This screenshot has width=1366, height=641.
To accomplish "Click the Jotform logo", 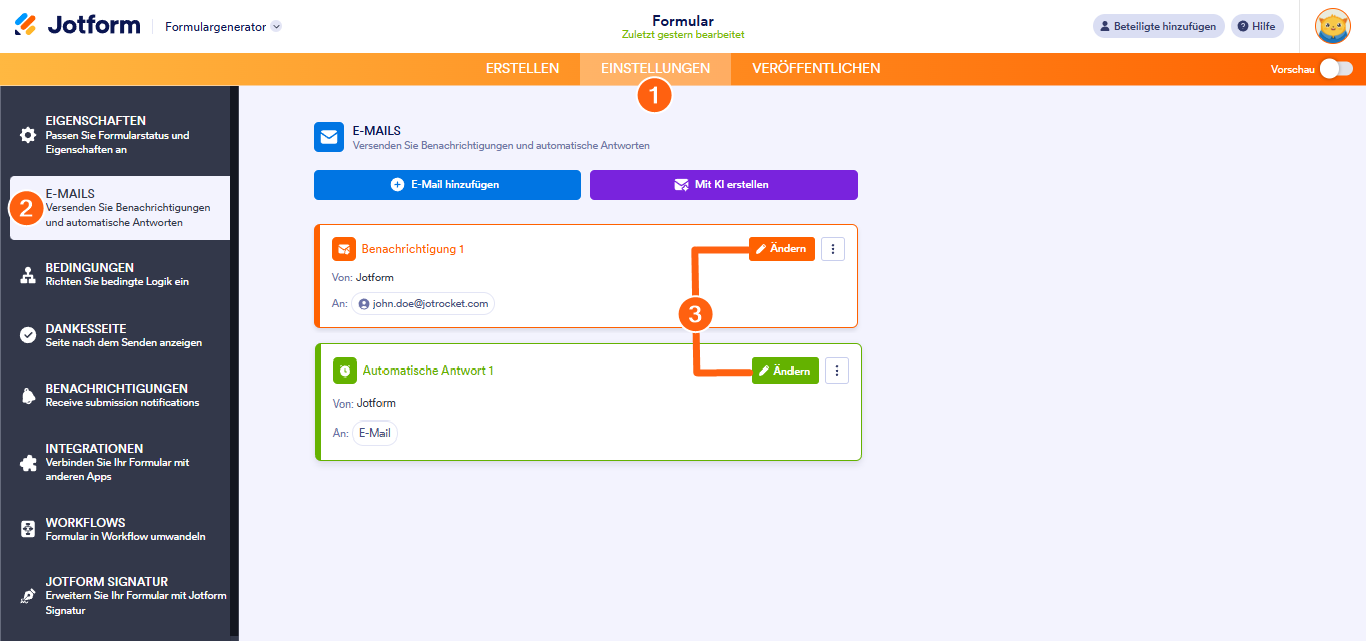I will pyautogui.click(x=77, y=26).
